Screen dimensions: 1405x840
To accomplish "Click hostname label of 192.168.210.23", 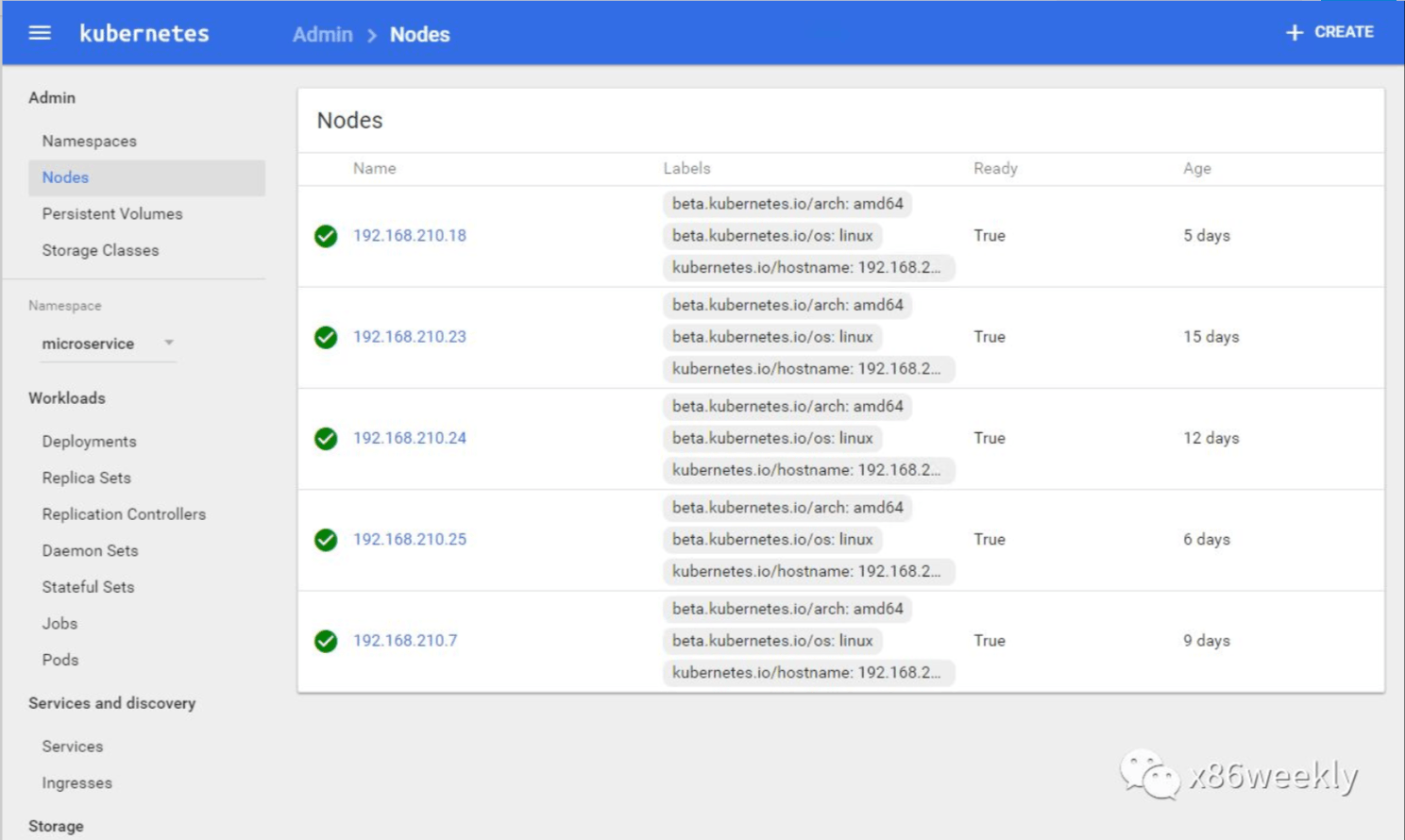I will point(808,369).
